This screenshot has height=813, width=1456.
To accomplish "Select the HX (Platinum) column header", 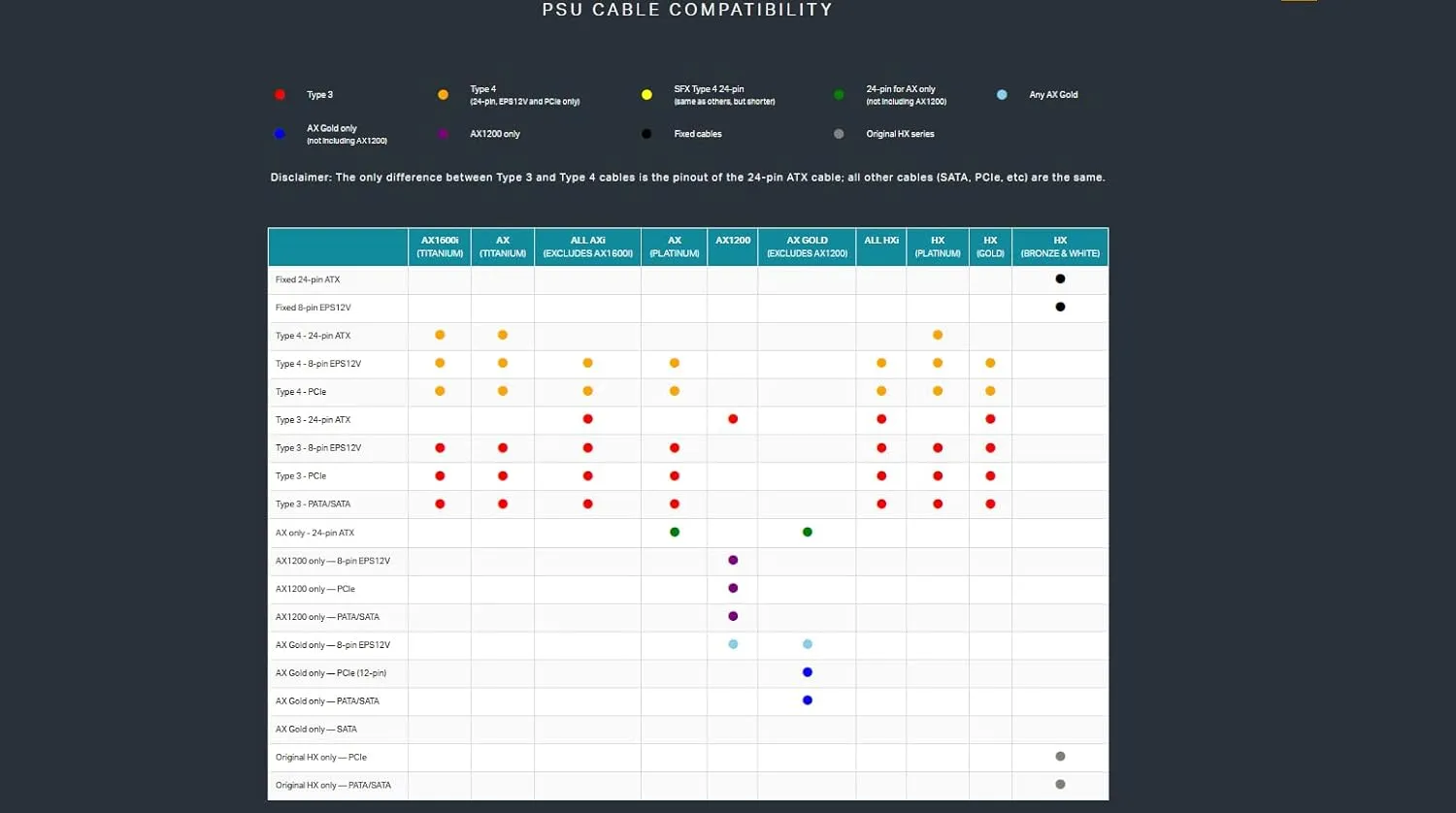I will (x=938, y=246).
